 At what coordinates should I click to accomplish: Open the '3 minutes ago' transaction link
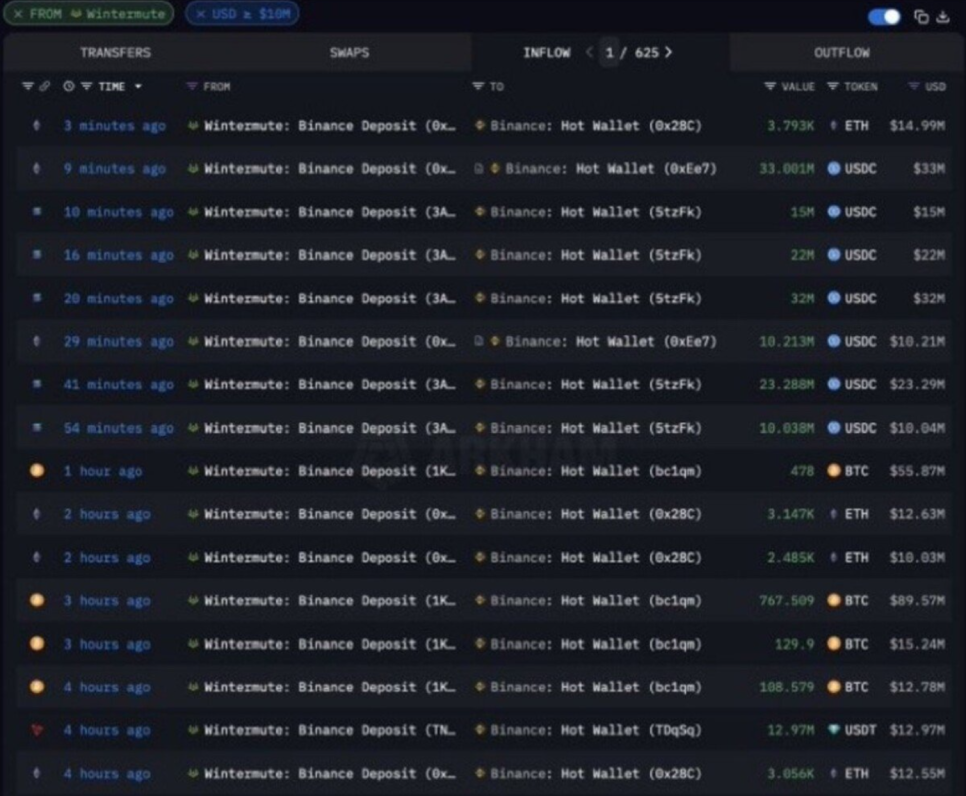(x=115, y=126)
